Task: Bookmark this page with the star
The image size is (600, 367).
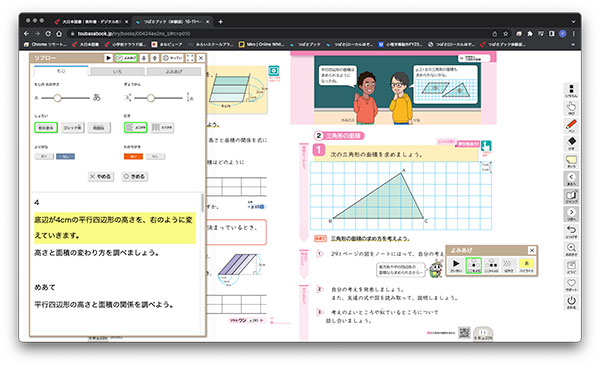Action: tap(505, 34)
